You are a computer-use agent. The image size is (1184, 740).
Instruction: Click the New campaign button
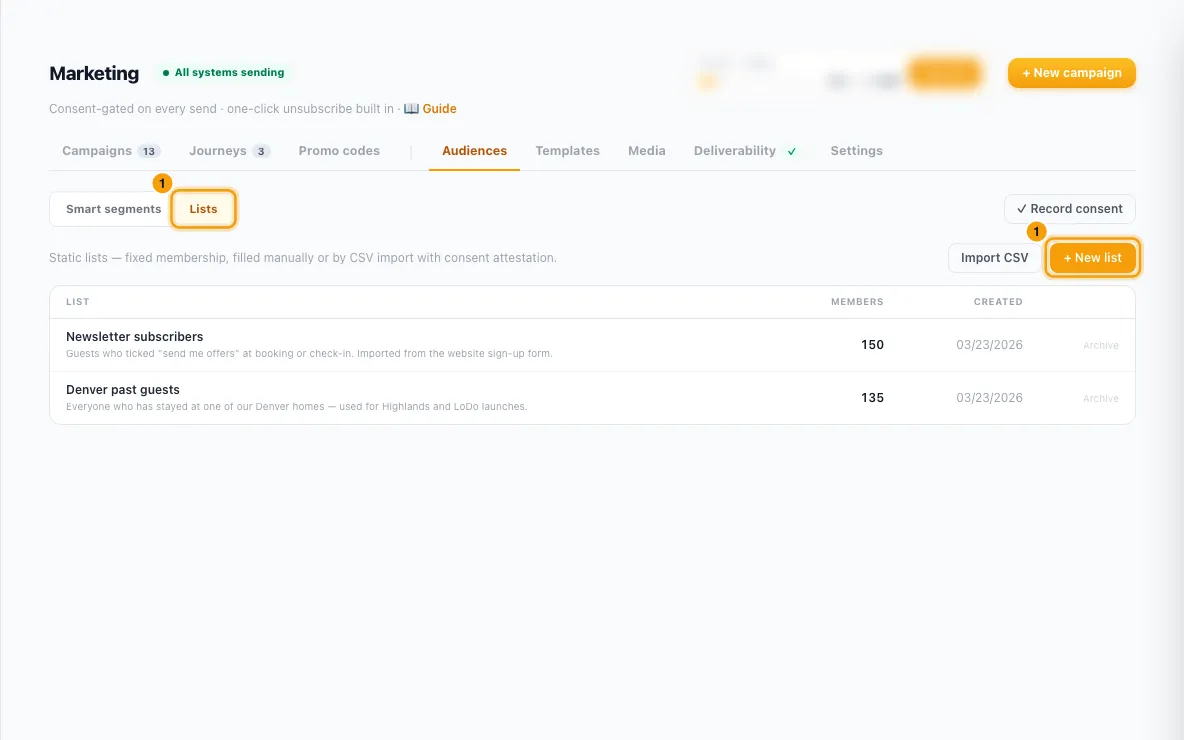point(1071,73)
